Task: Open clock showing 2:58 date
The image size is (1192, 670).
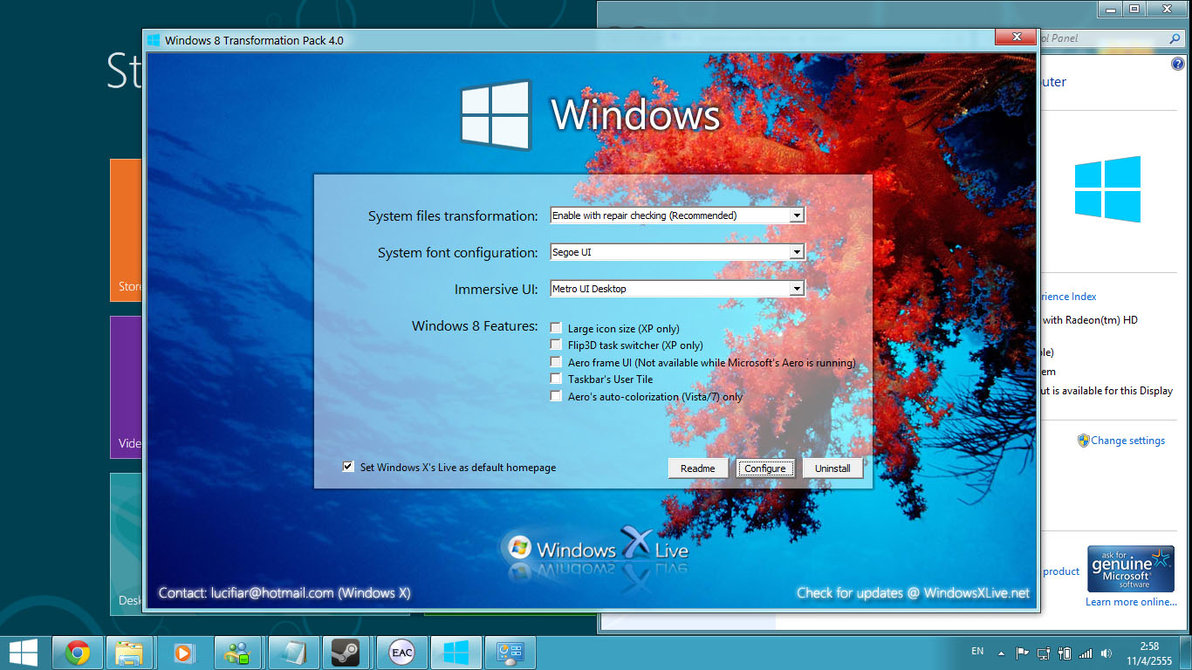Action: pos(1149,653)
